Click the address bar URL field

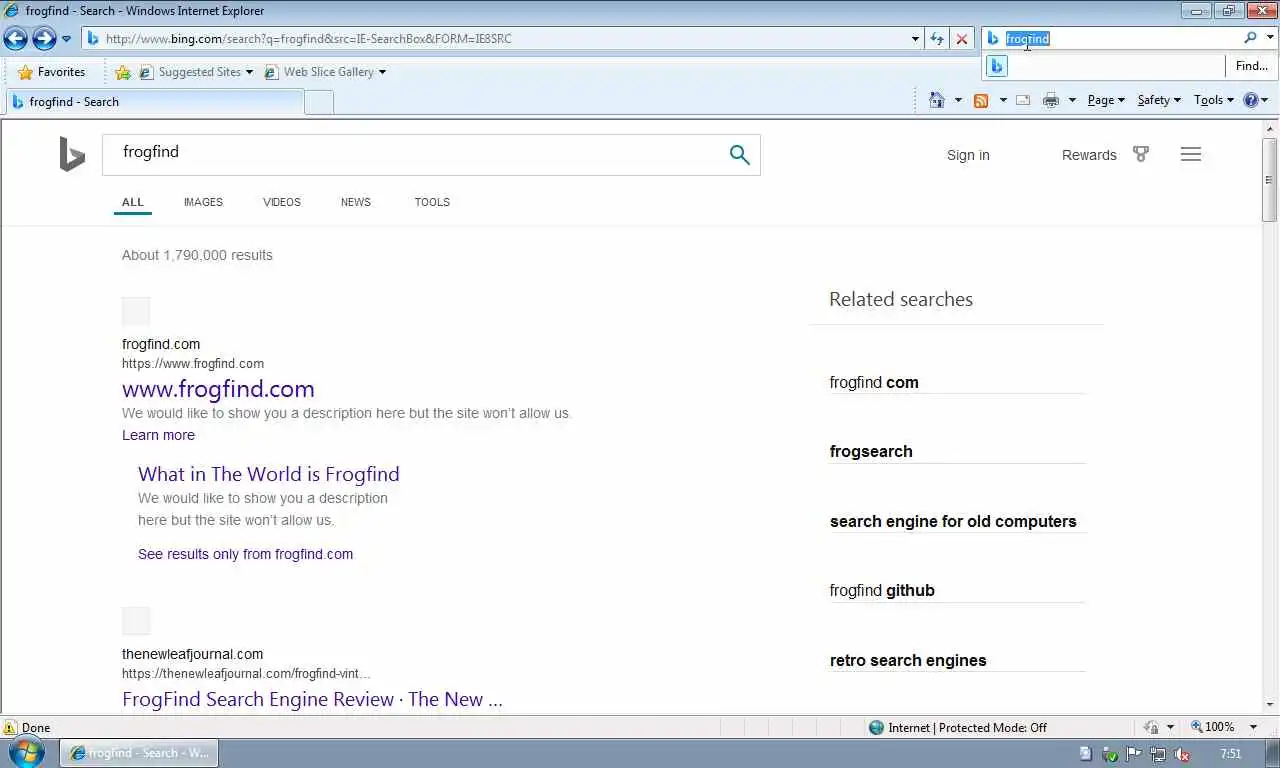pos(495,39)
